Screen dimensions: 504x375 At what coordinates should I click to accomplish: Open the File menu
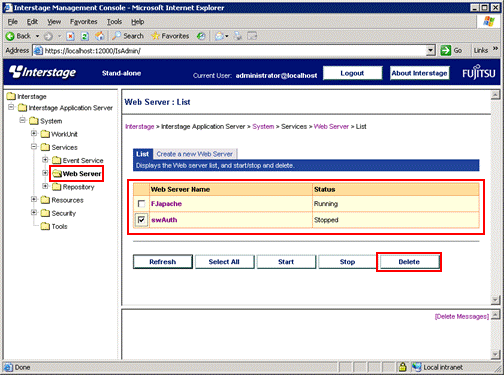(x=13, y=22)
